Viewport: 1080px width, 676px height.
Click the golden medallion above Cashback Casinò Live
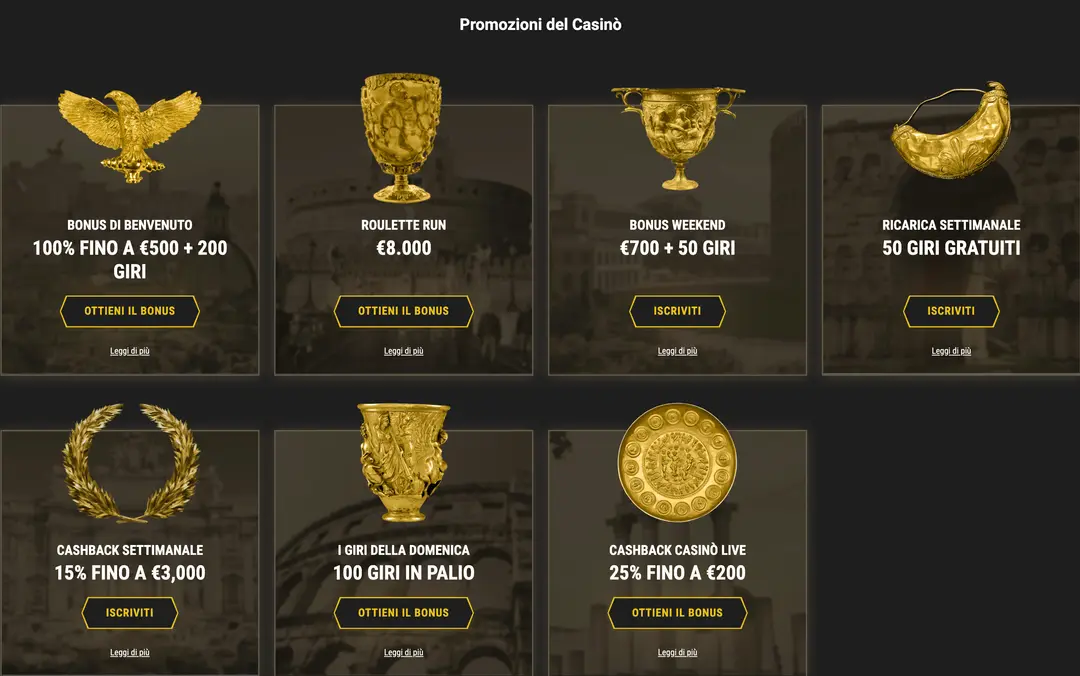click(x=678, y=463)
